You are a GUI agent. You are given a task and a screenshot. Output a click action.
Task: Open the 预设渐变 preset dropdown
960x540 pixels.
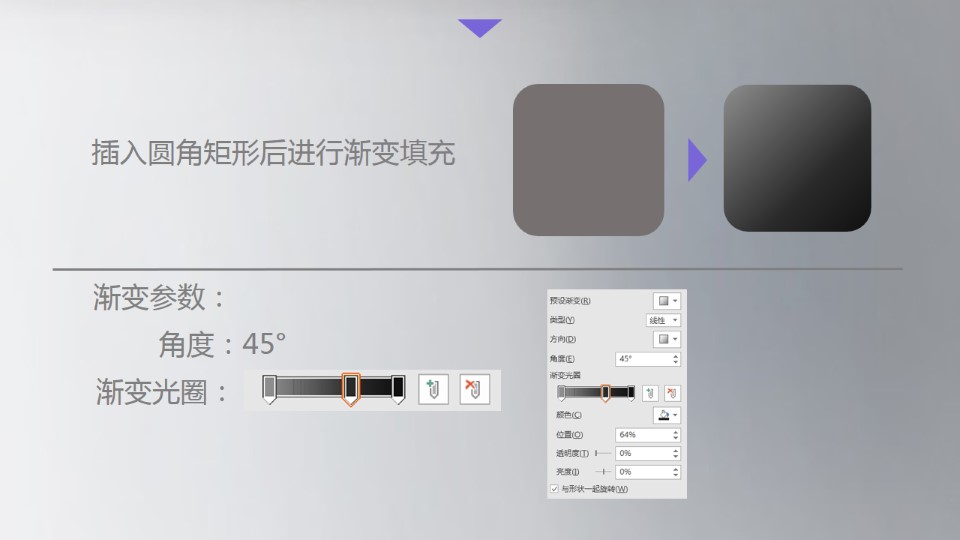pyautogui.click(x=667, y=301)
